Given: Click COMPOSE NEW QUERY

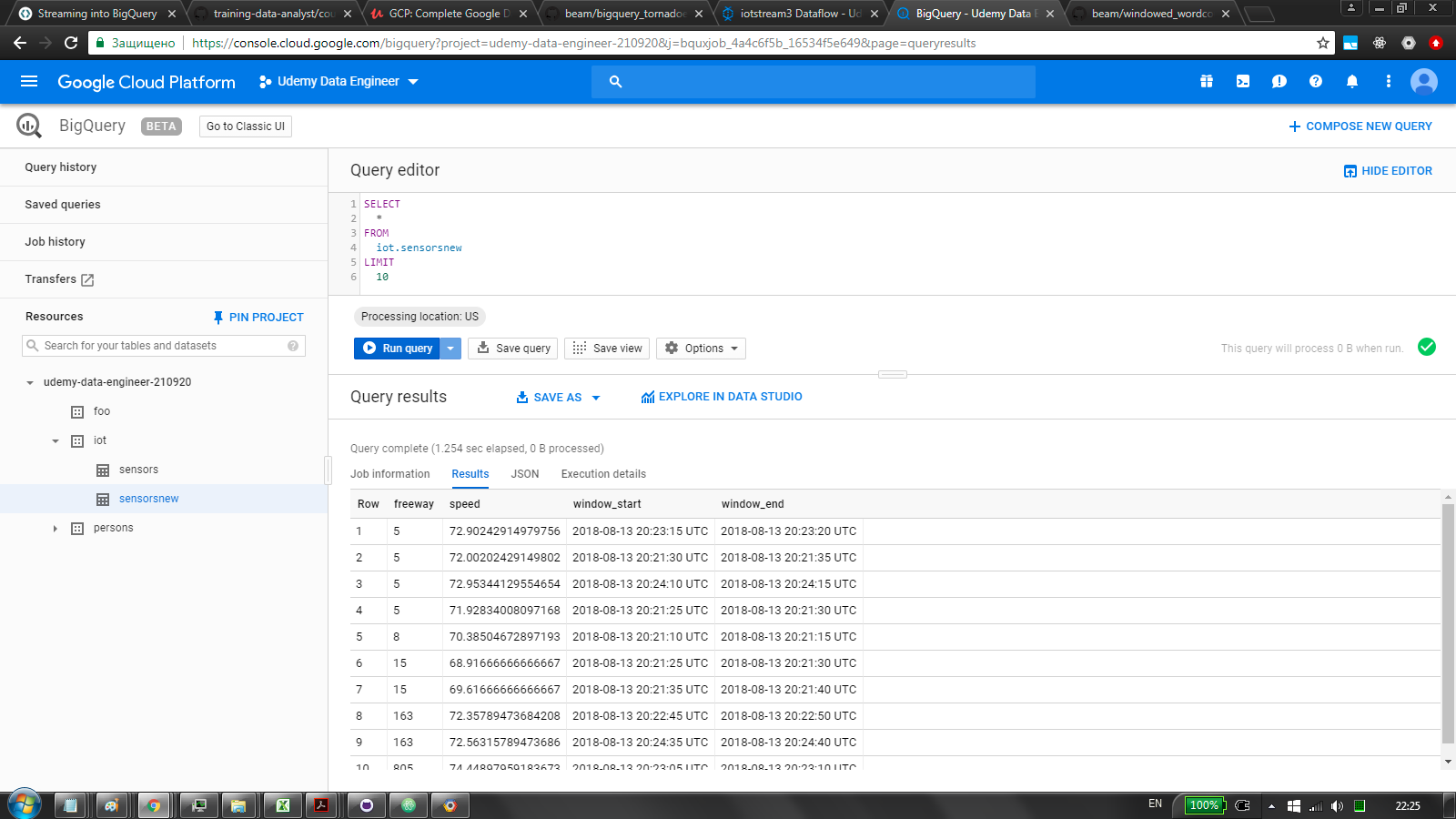Looking at the screenshot, I should [1360, 126].
